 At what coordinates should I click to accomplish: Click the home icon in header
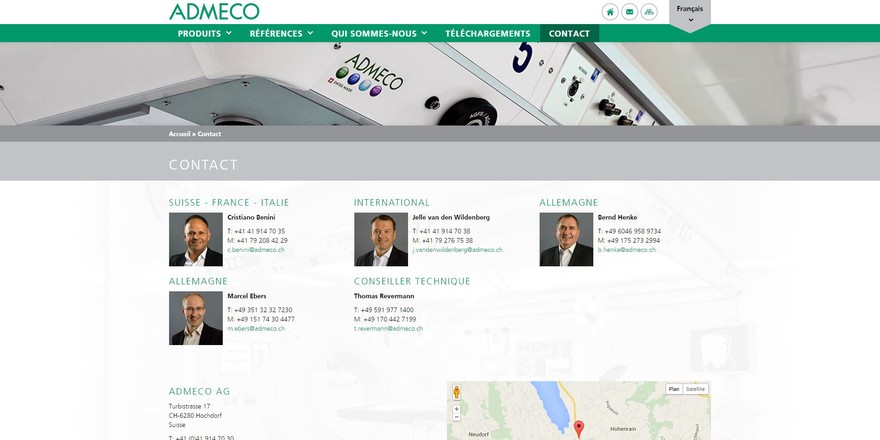tap(610, 12)
